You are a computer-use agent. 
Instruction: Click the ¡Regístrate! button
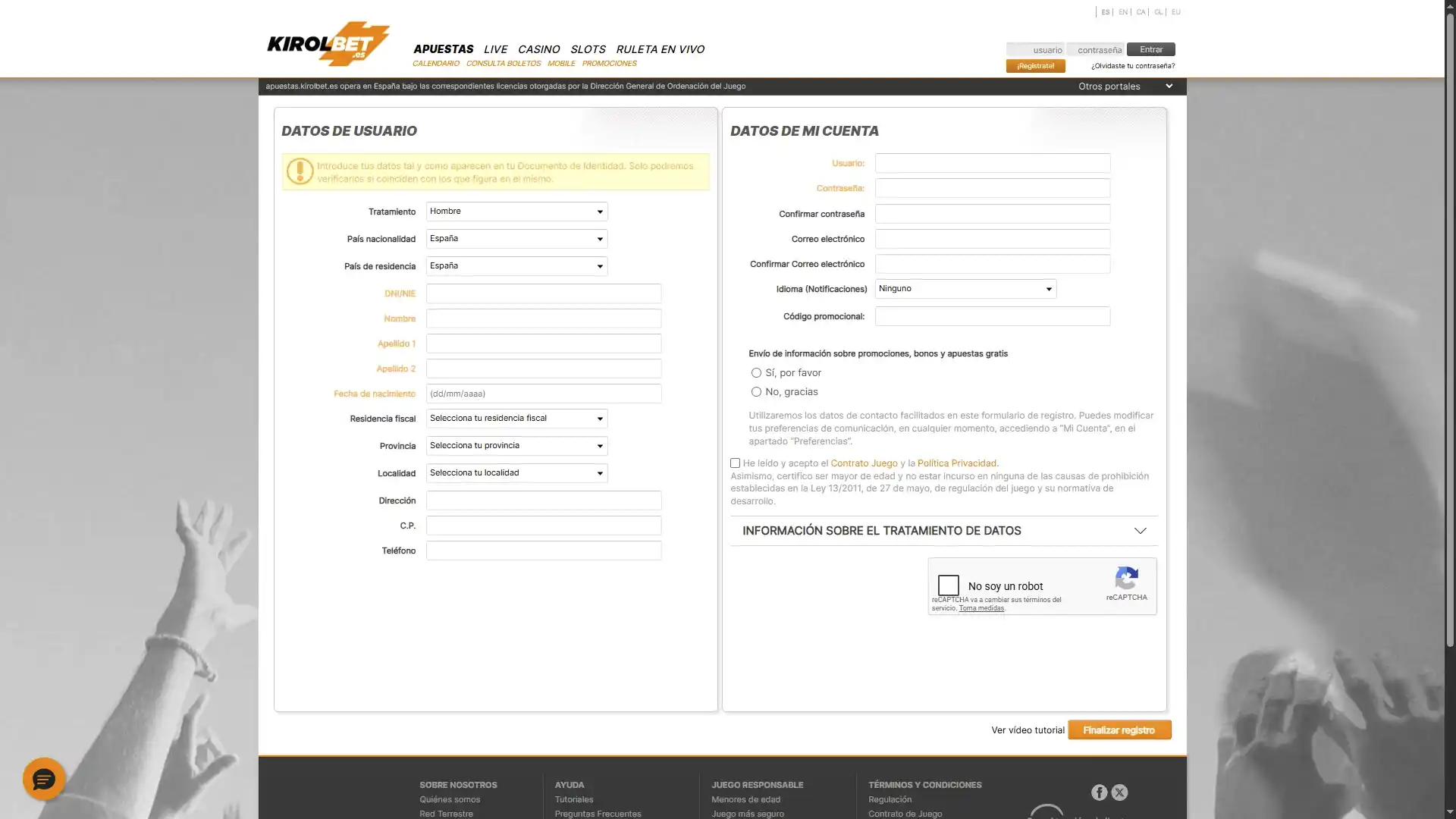tap(1035, 66)
